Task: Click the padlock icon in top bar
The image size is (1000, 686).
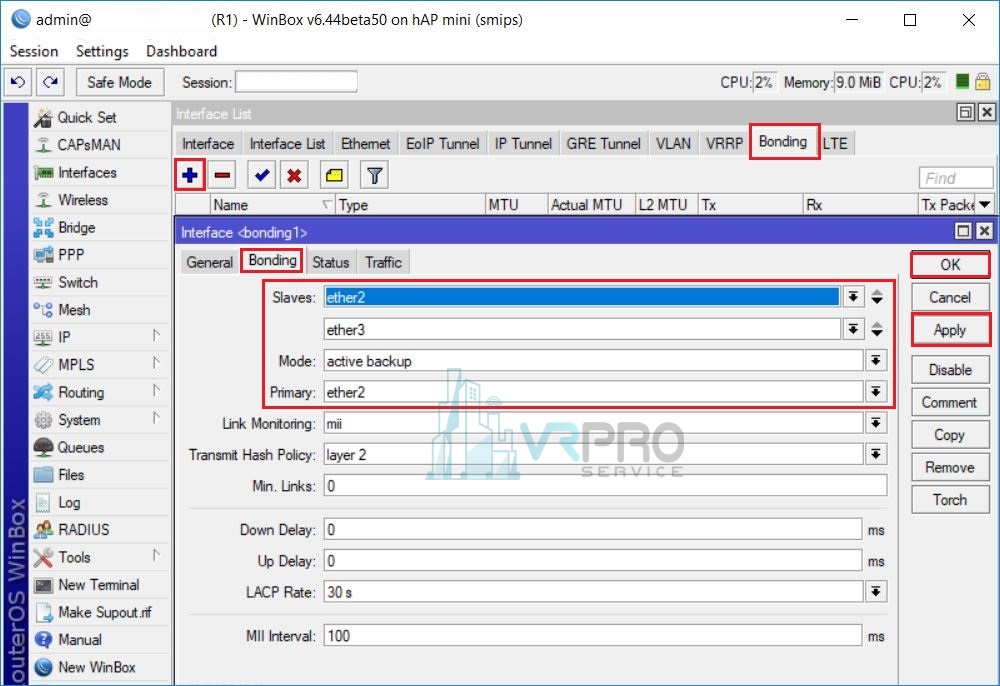Action: [983, 82]
